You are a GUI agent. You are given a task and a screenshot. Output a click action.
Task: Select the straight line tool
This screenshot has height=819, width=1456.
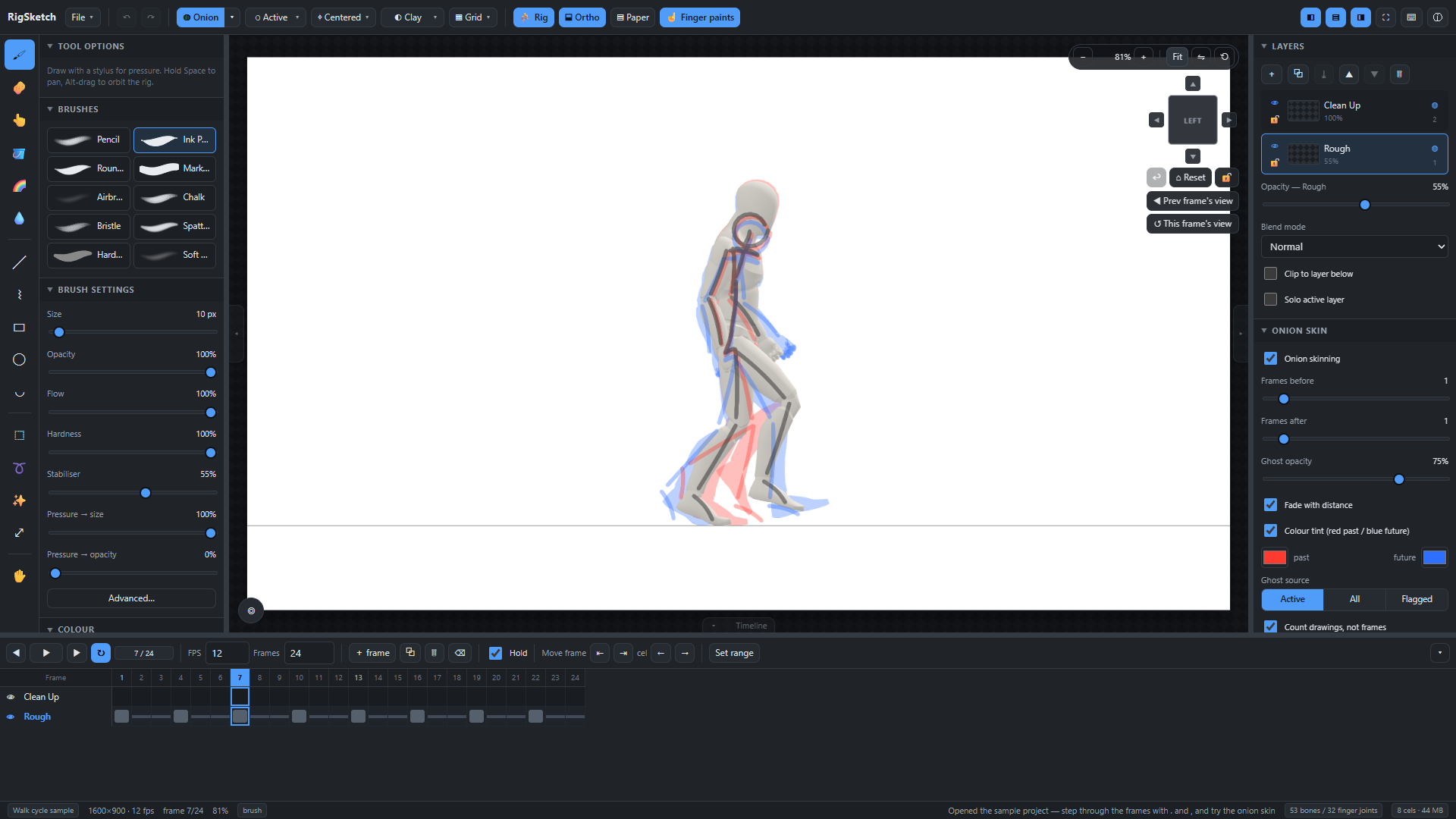[x=20, y=262]
